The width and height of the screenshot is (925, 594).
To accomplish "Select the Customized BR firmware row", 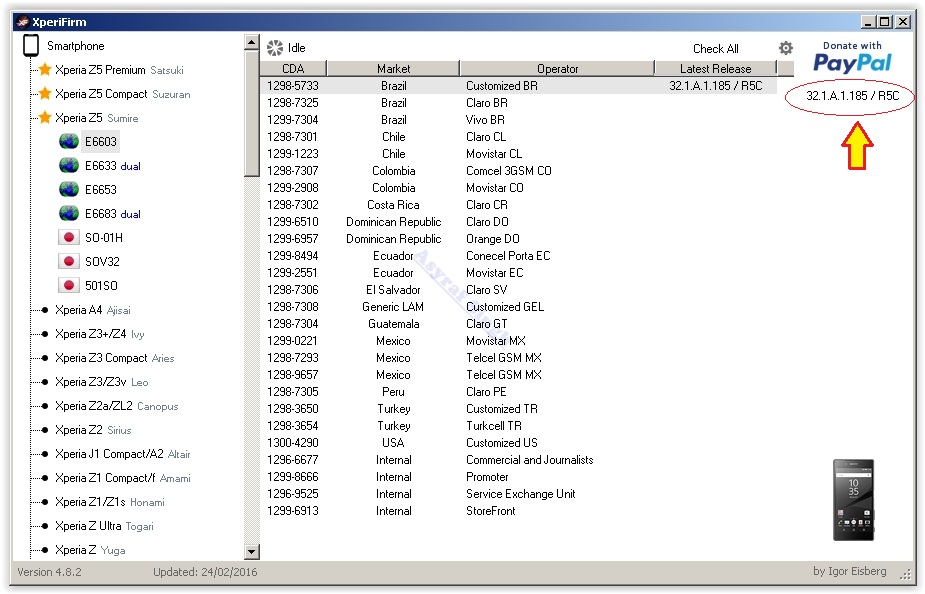I will click(519, 86).
